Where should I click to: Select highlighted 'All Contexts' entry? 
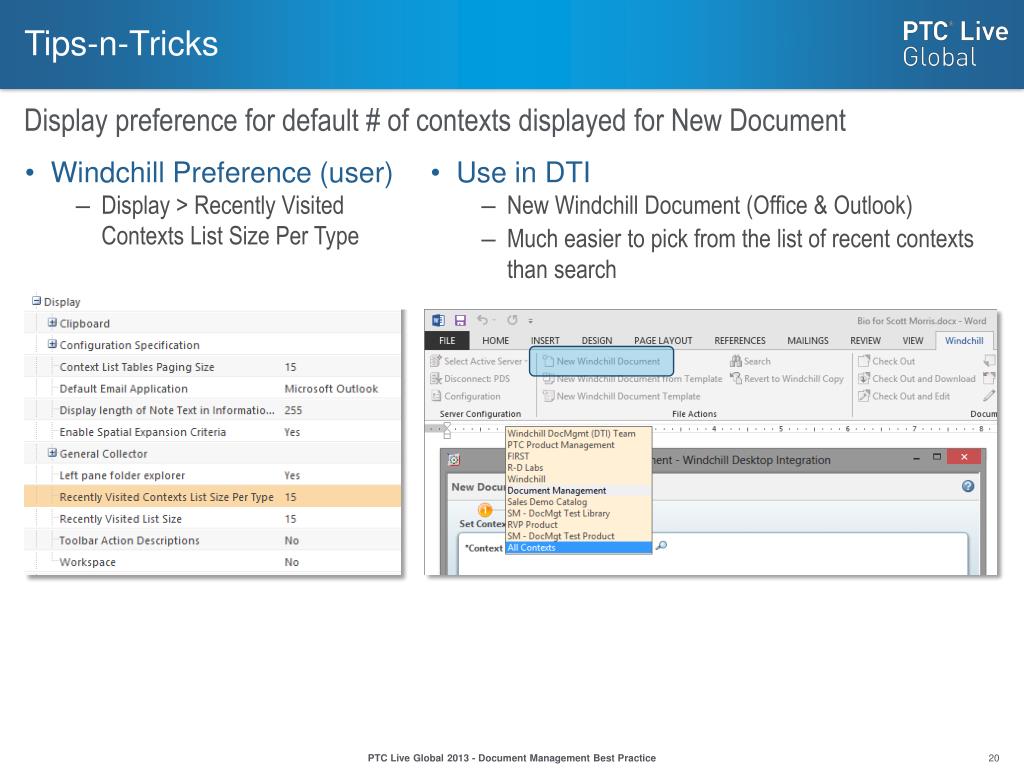coord(579,548)
